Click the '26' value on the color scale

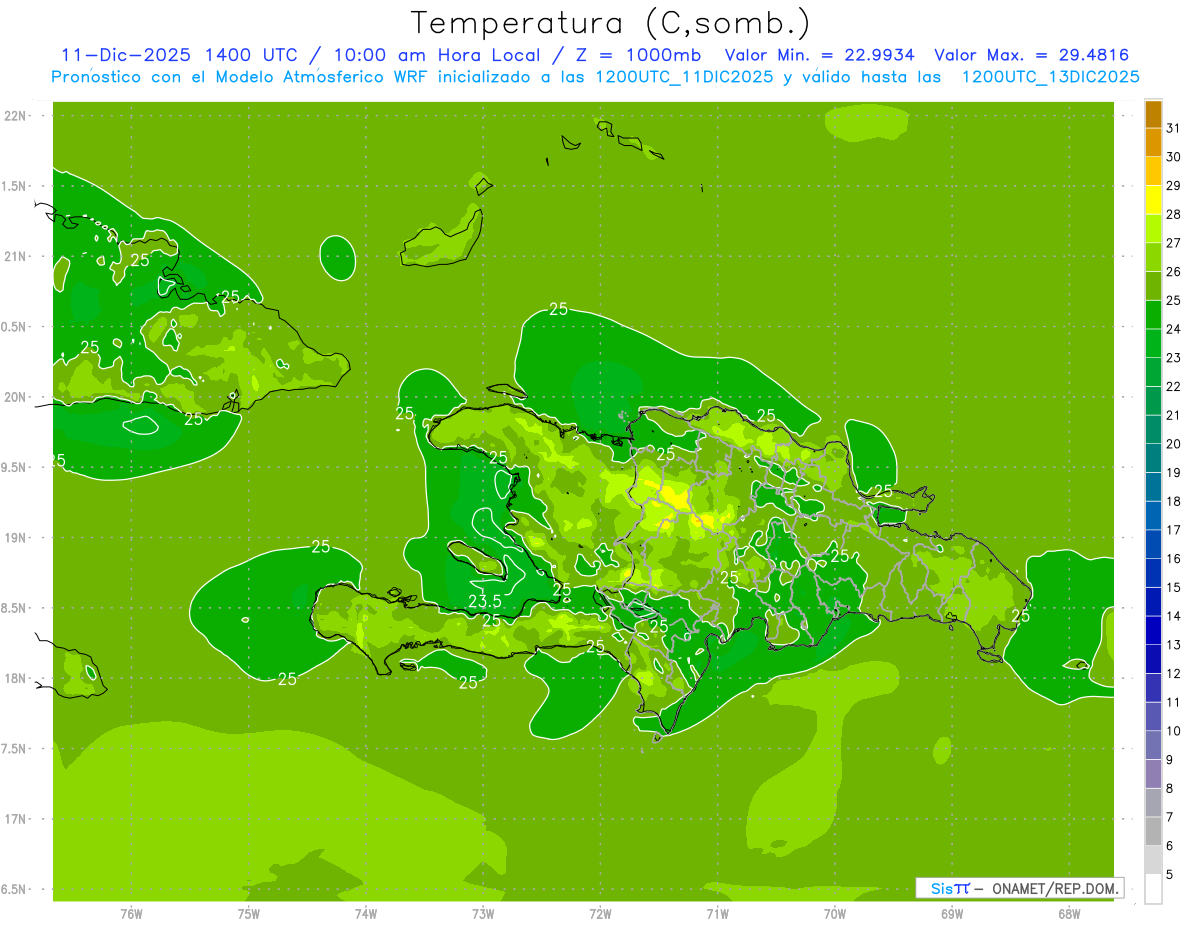click(1173, 271)
